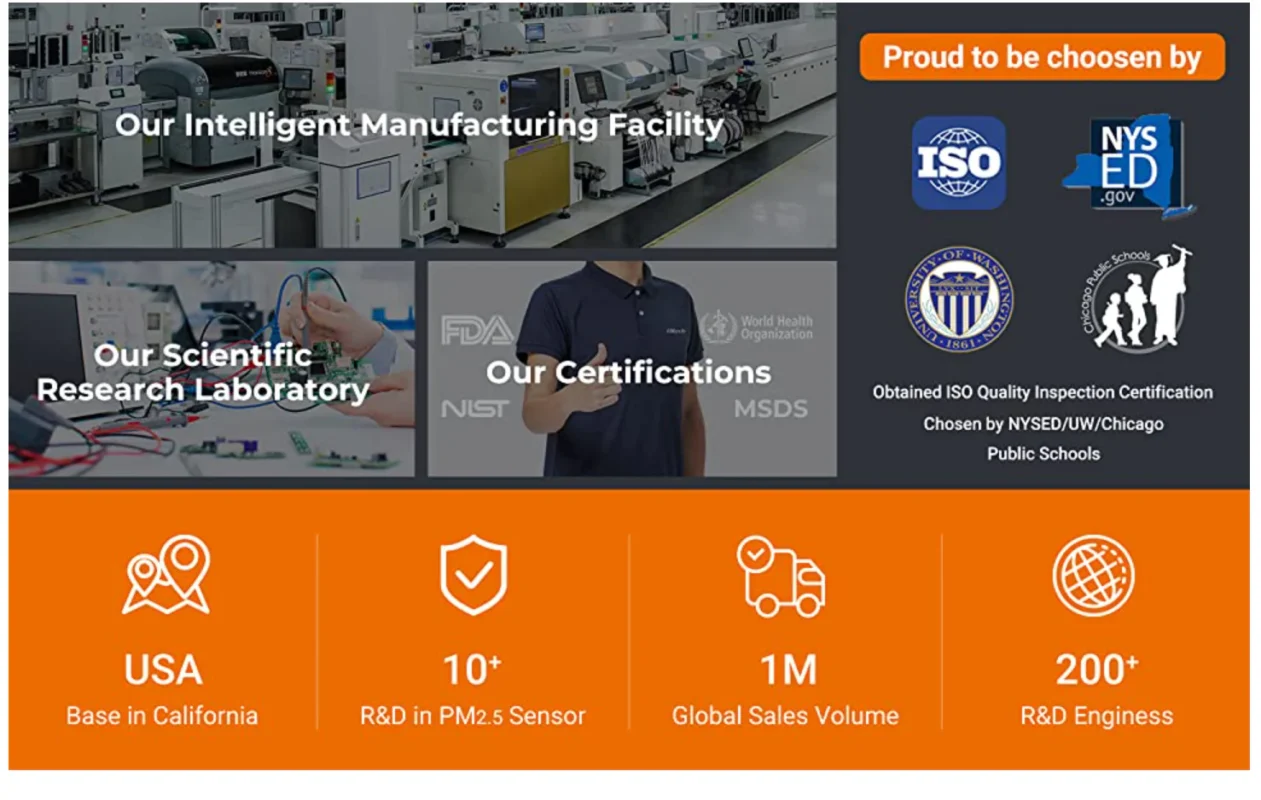Click the FDA logo
Viewport: 1261px width, 800px height.
(477, 330)
